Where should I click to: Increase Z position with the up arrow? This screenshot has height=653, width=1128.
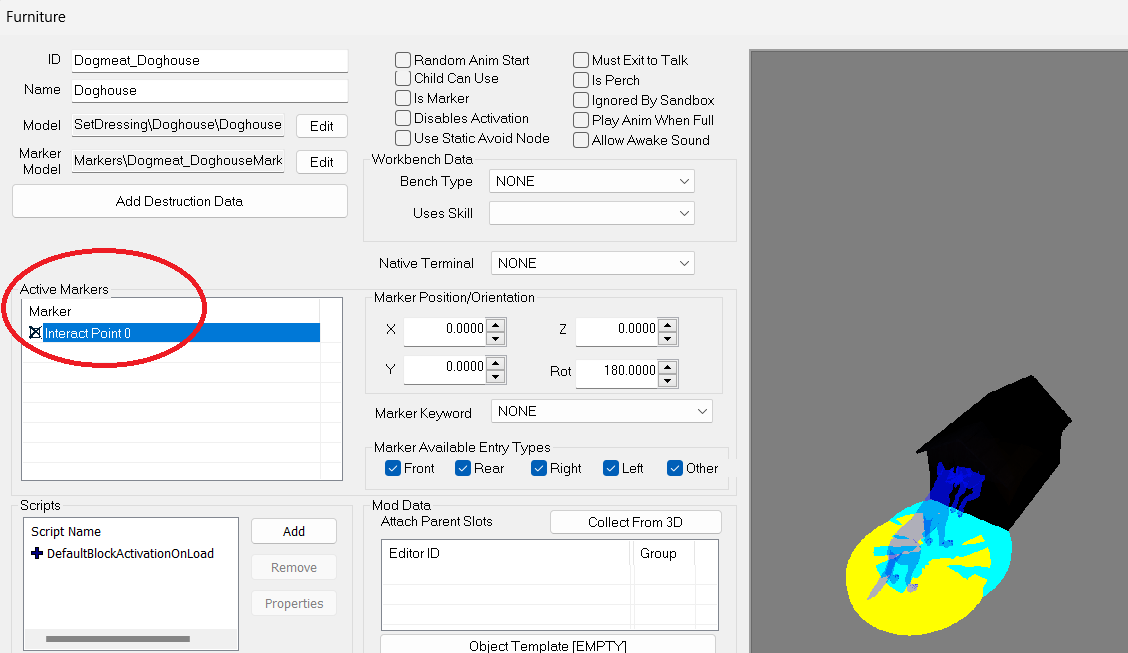[668, 324]
